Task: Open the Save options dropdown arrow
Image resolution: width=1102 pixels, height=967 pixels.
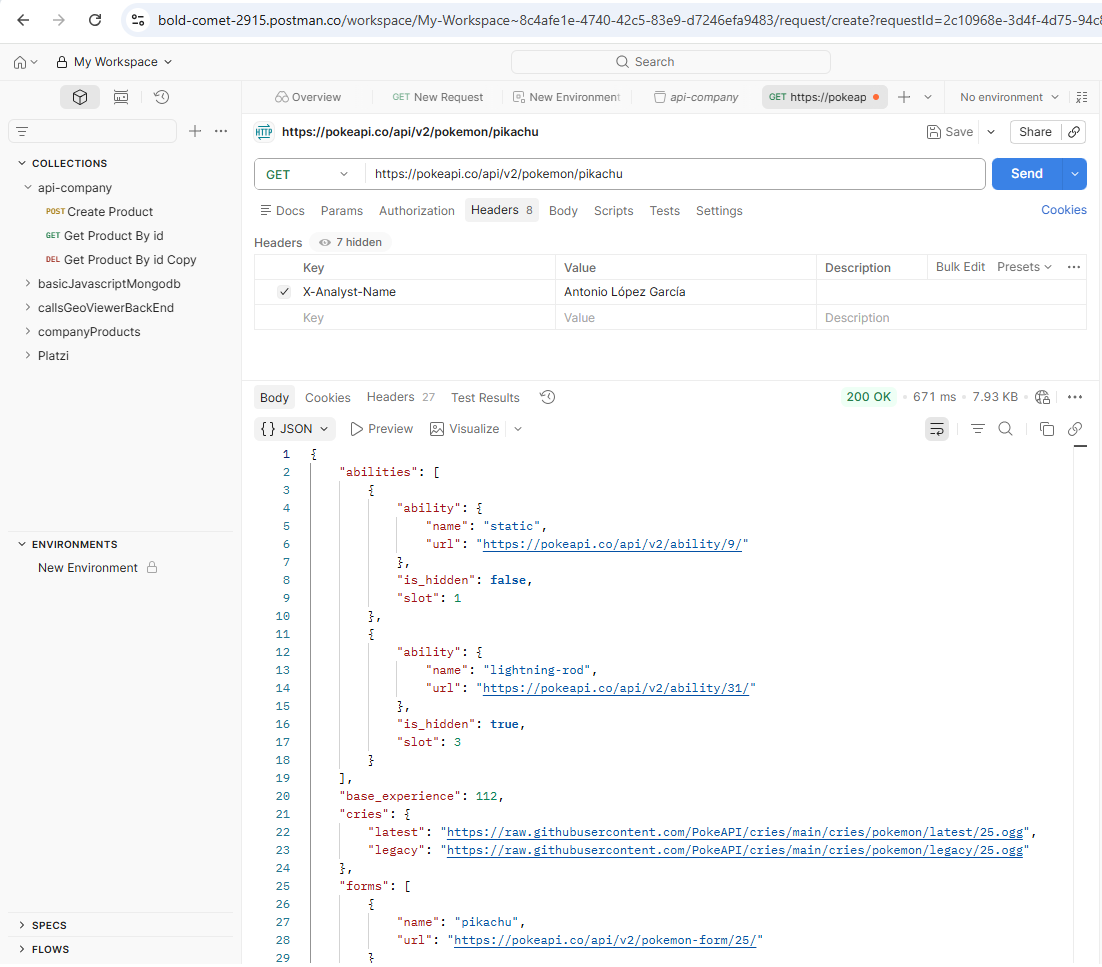Action: pyautogui.click(x=991, y=131)
